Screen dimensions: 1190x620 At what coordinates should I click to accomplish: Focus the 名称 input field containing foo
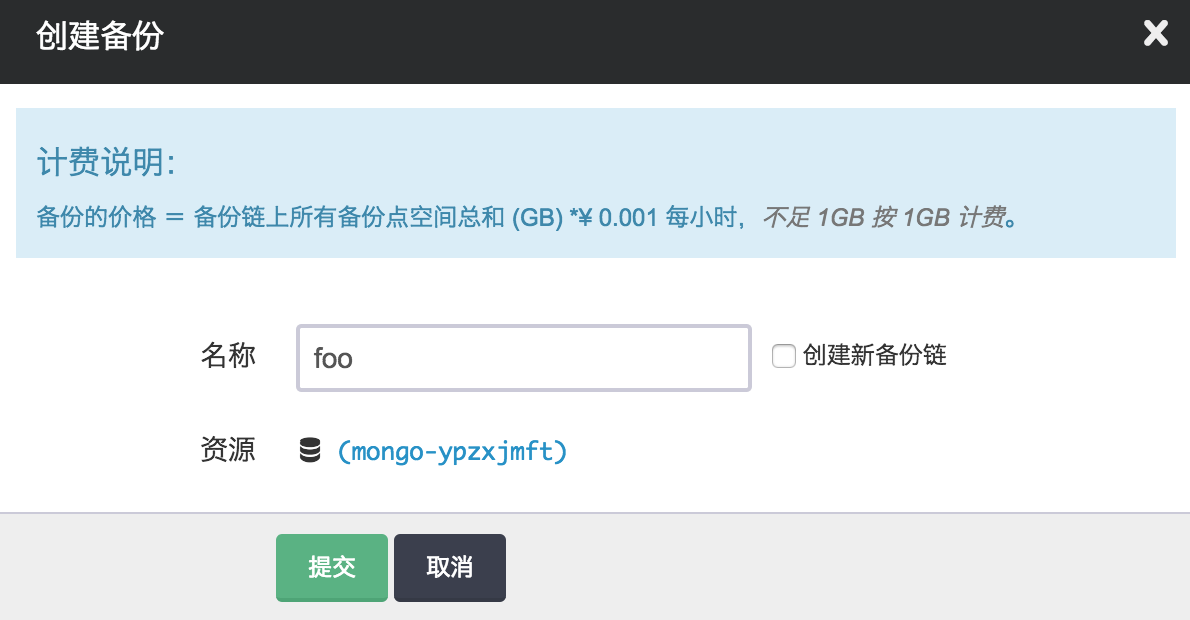click(523, 357)
